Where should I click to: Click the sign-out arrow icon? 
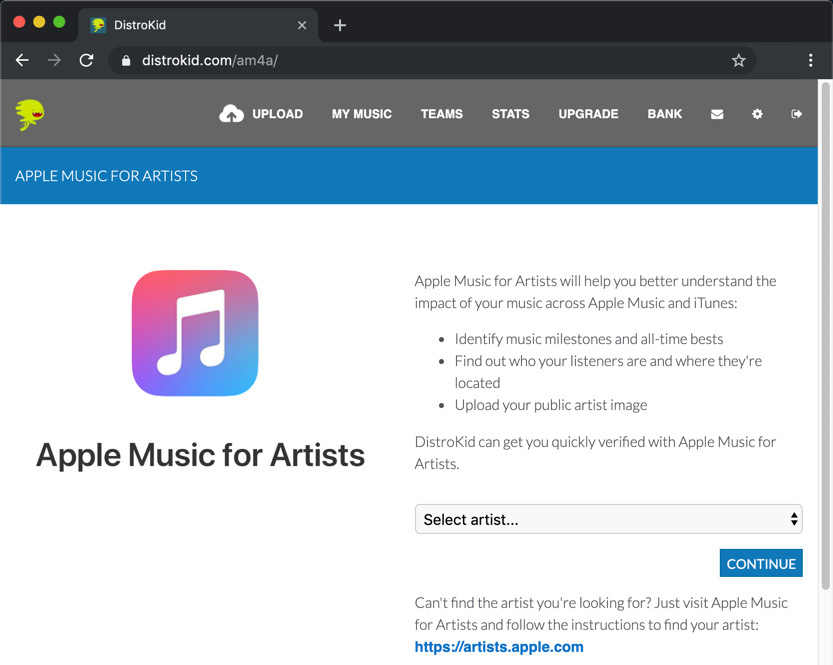(796, 114)
